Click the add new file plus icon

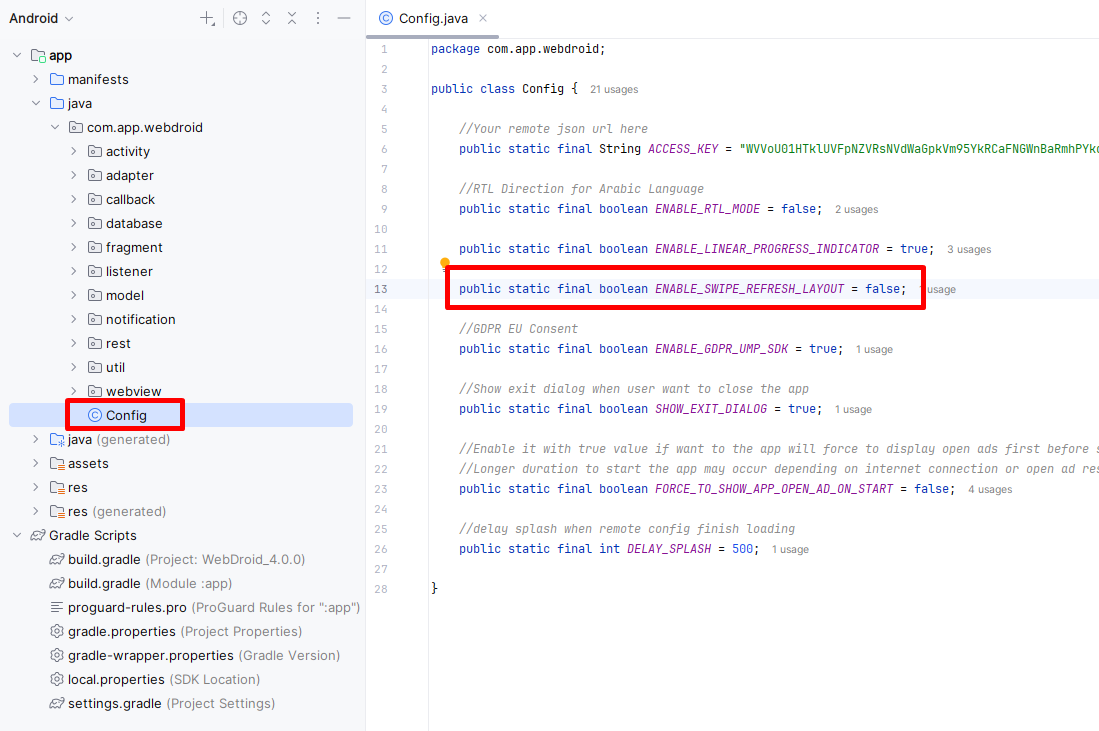pos(207,19)
